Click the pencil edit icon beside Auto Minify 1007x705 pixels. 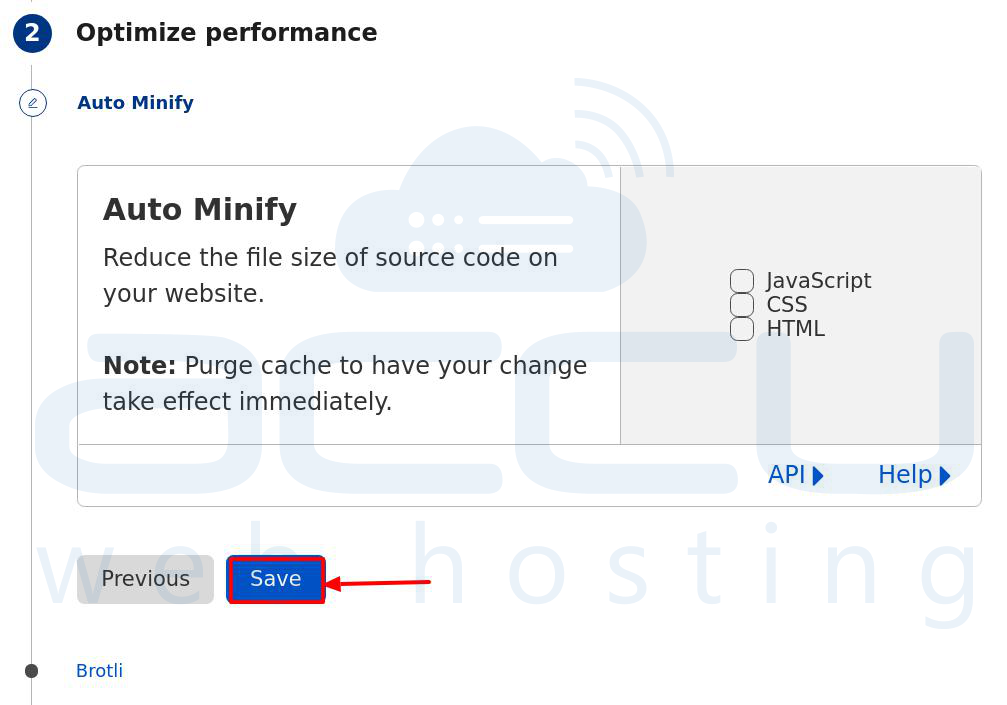(x=33, y=103)
